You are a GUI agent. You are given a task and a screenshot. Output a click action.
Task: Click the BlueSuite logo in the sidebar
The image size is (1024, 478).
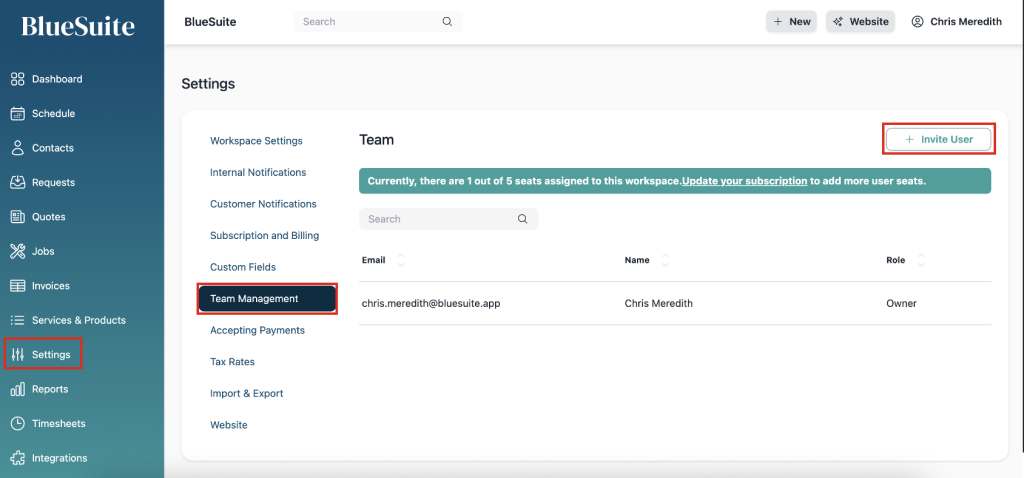click(78, 26)
